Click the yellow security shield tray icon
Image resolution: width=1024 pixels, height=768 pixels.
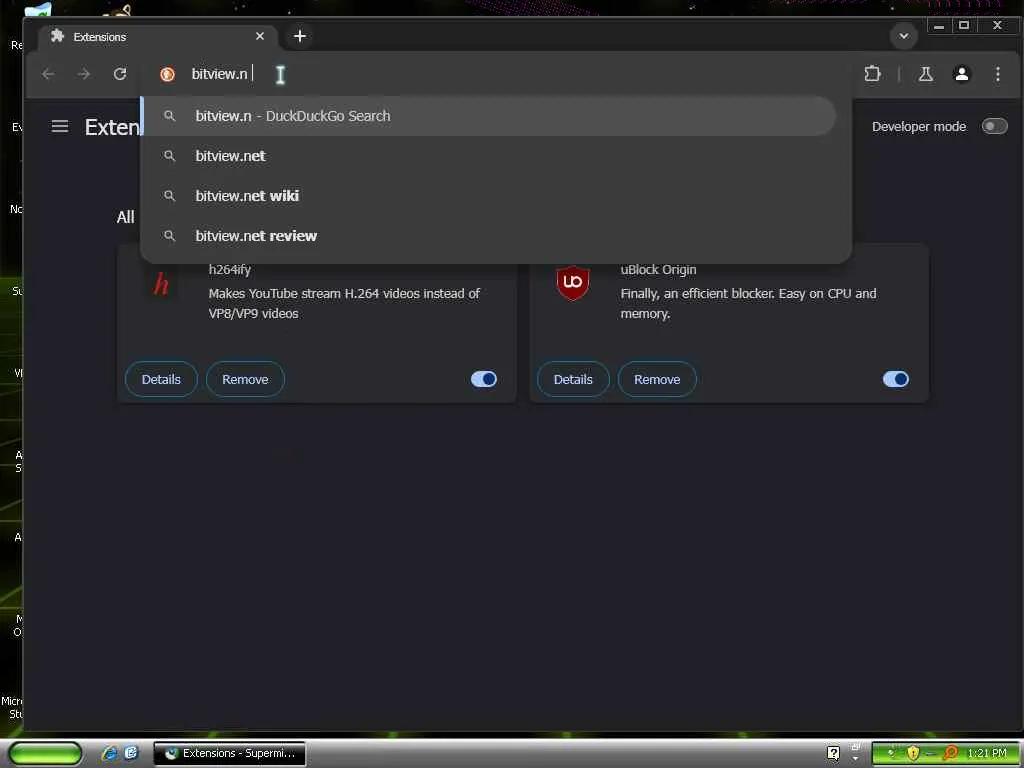913,753
